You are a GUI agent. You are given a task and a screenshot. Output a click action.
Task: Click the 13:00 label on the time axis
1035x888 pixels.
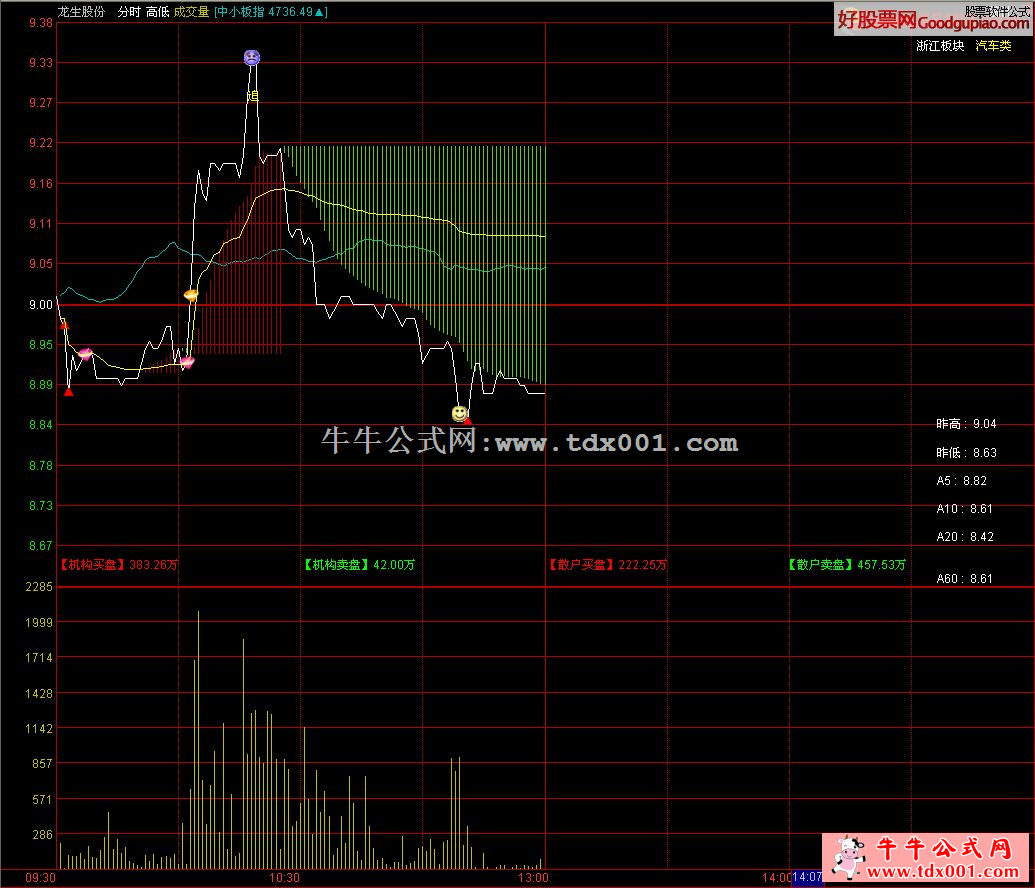533,878
